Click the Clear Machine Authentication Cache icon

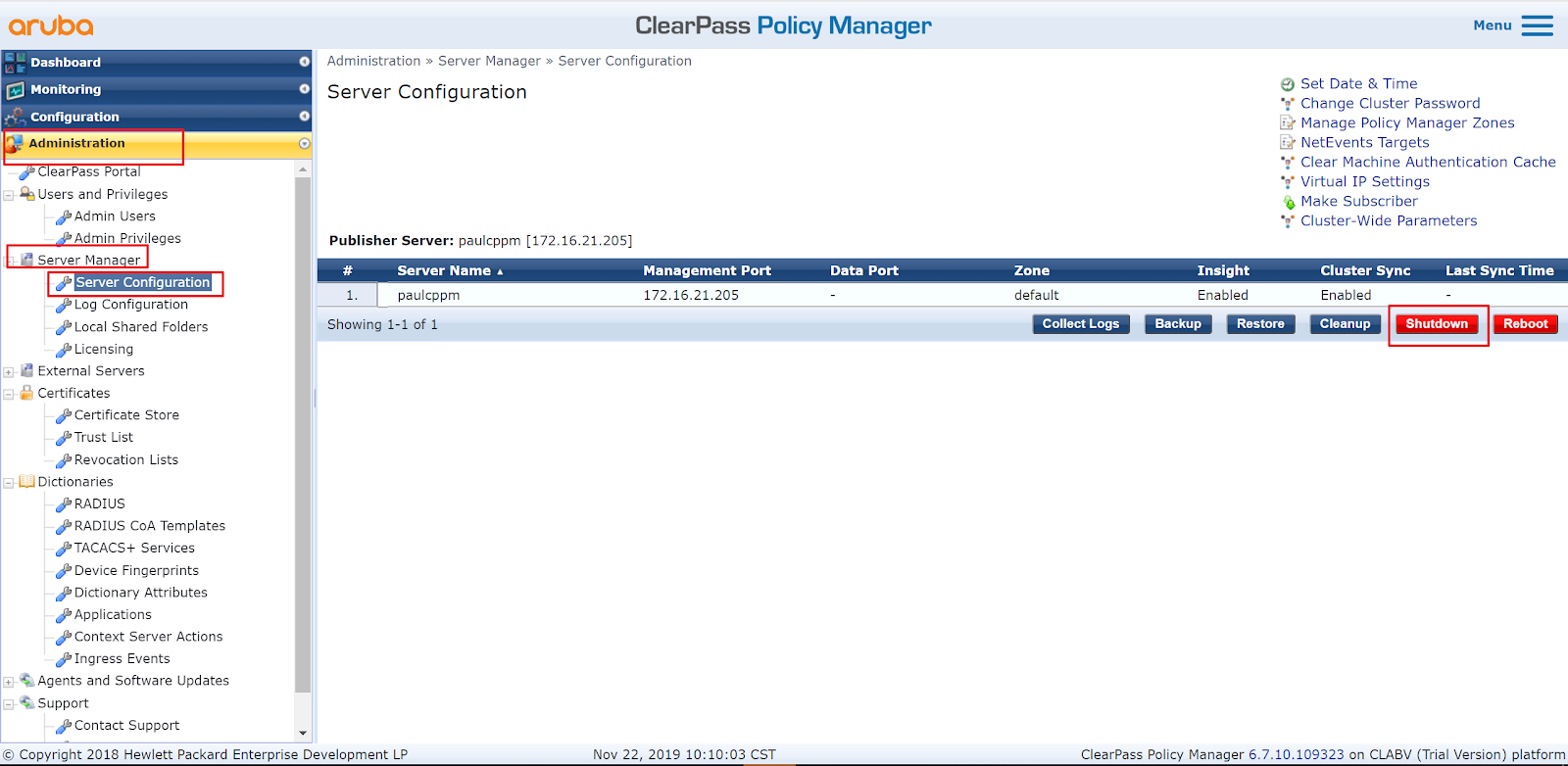click(x=1288, y=163)
